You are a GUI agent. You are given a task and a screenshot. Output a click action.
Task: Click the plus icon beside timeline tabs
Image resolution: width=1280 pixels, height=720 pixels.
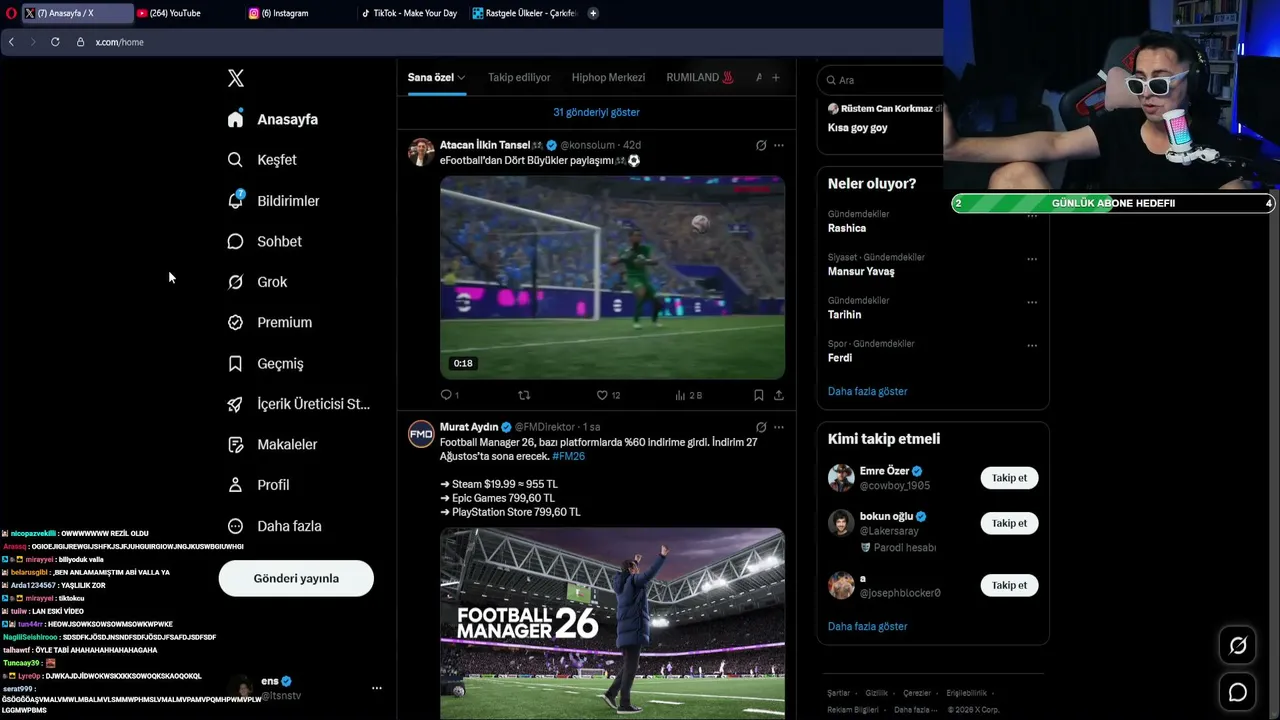(x=775, y=77)
